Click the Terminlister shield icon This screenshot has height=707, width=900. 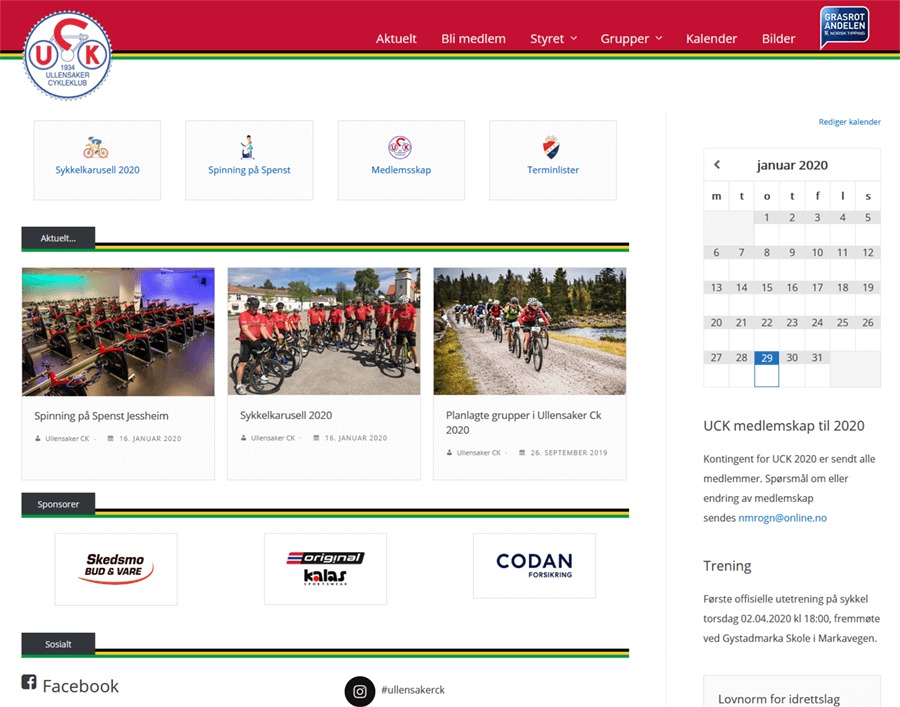click(x=551, y=147)
